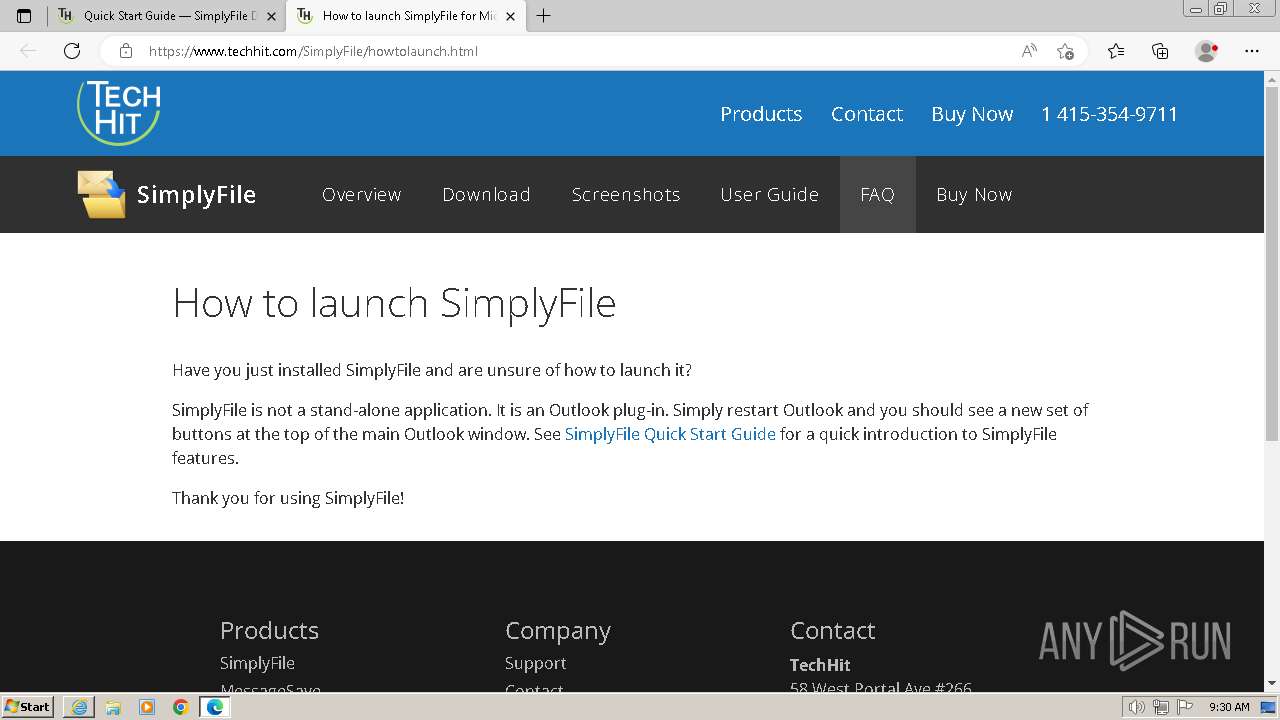Open File Explorer from the taskbar

tap(113, 707)
